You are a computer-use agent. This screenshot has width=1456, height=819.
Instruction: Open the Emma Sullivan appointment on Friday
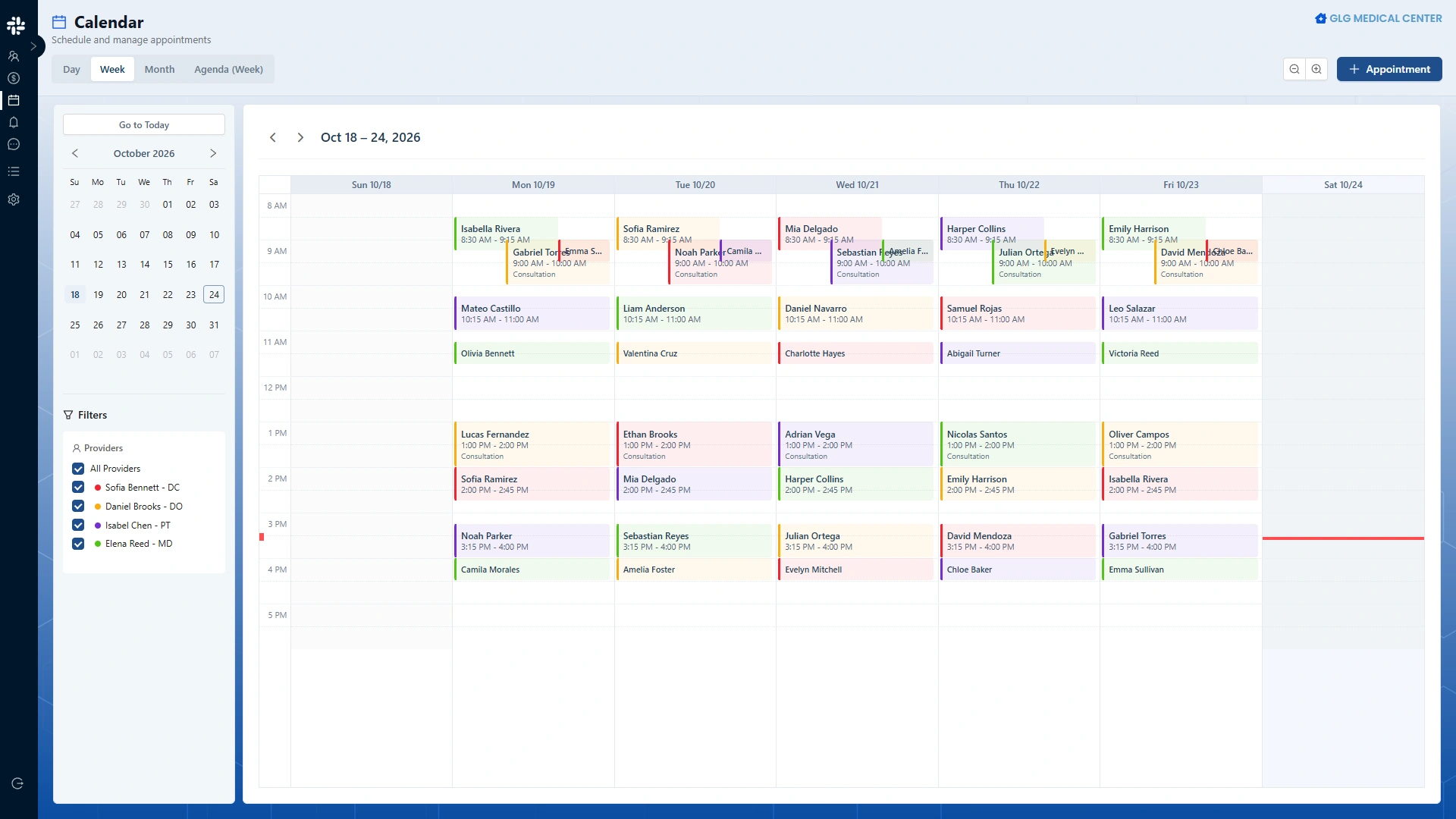click(x=1179, y=570)
